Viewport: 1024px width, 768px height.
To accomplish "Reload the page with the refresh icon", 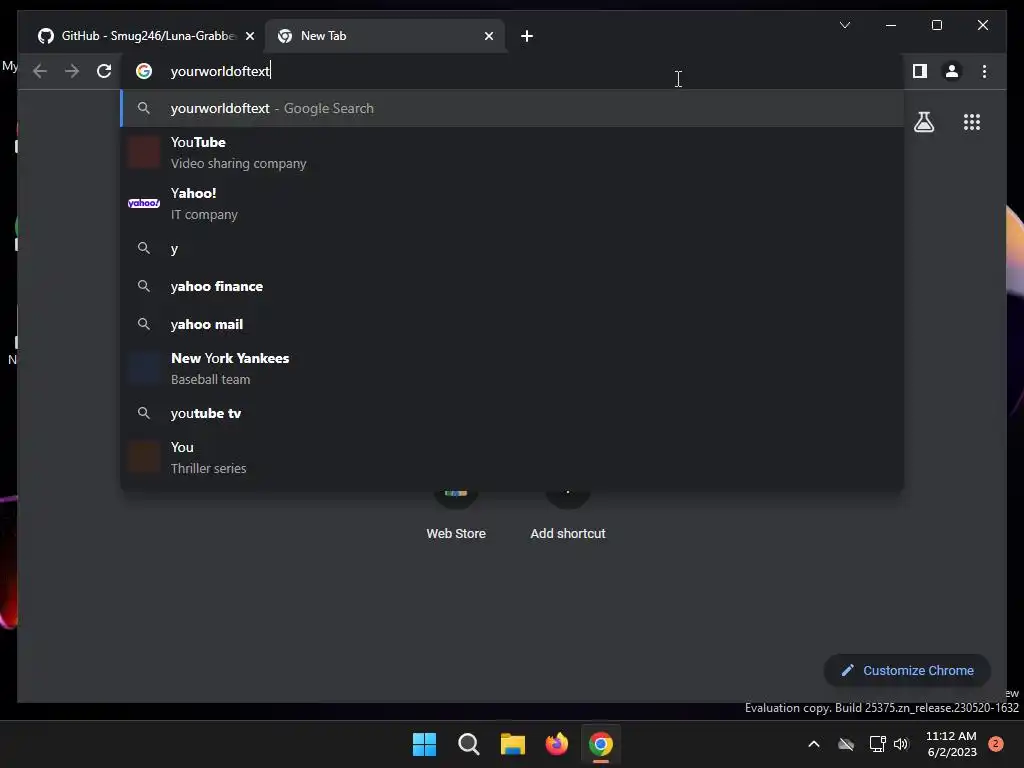I will [x=104, y=71].
